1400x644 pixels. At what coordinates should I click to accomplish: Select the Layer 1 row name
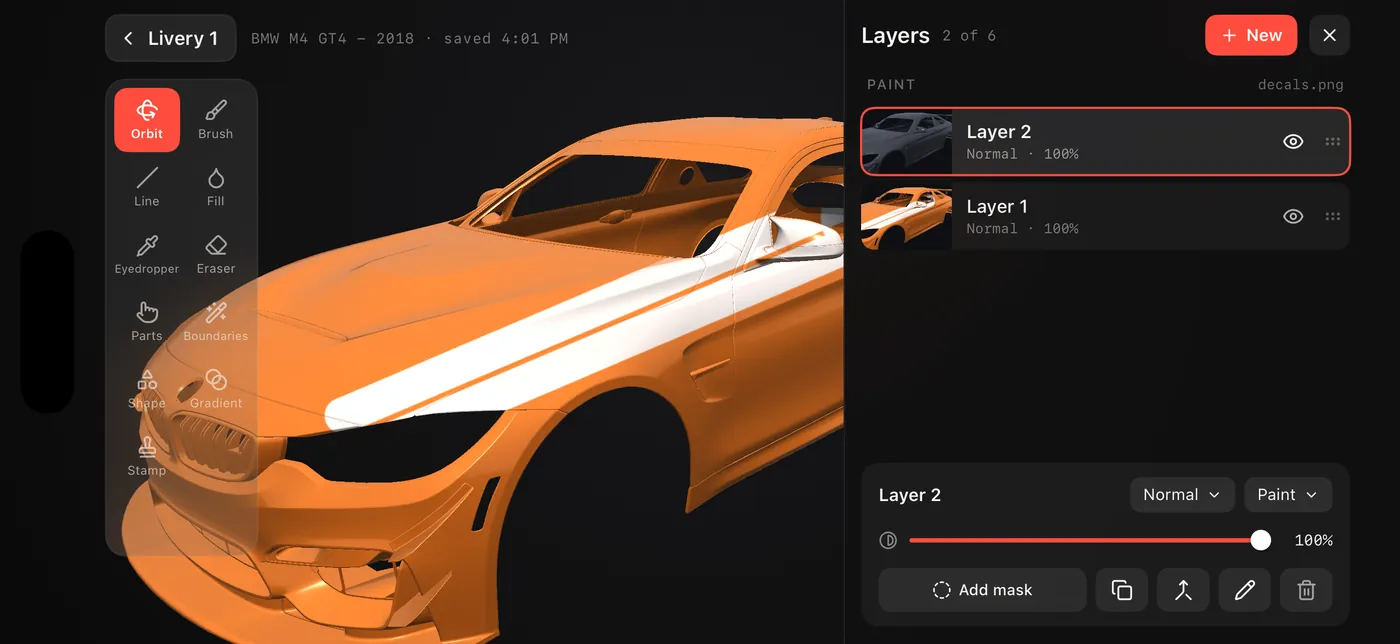coord(997,207)
